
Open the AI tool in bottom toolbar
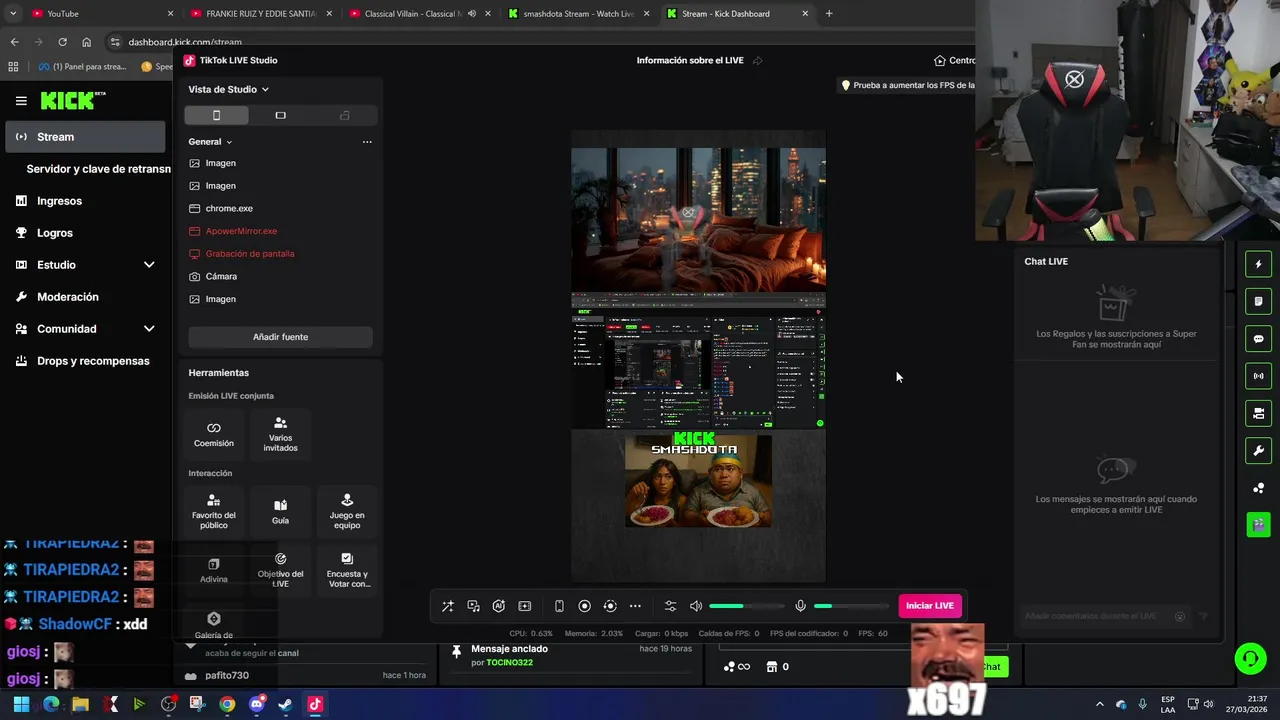[499, 606]
